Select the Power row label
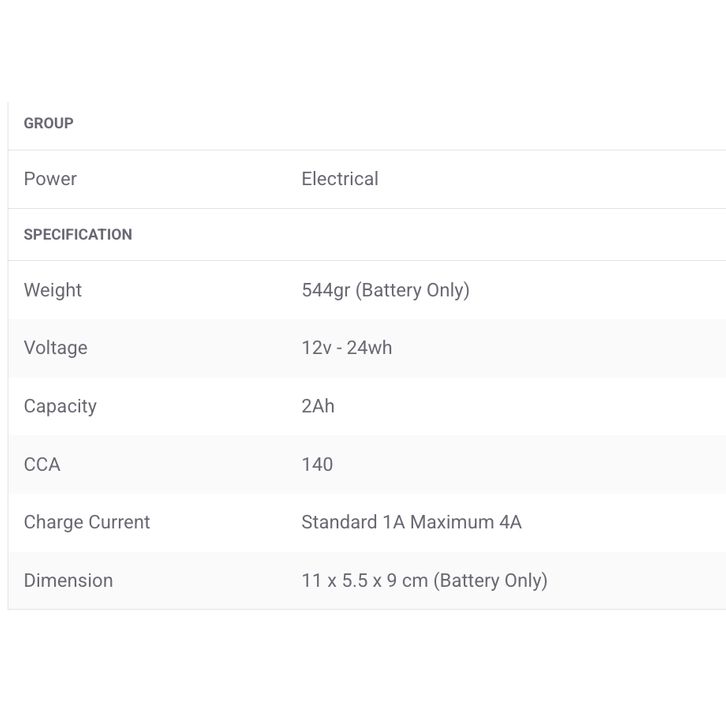 tap(50, 179)
